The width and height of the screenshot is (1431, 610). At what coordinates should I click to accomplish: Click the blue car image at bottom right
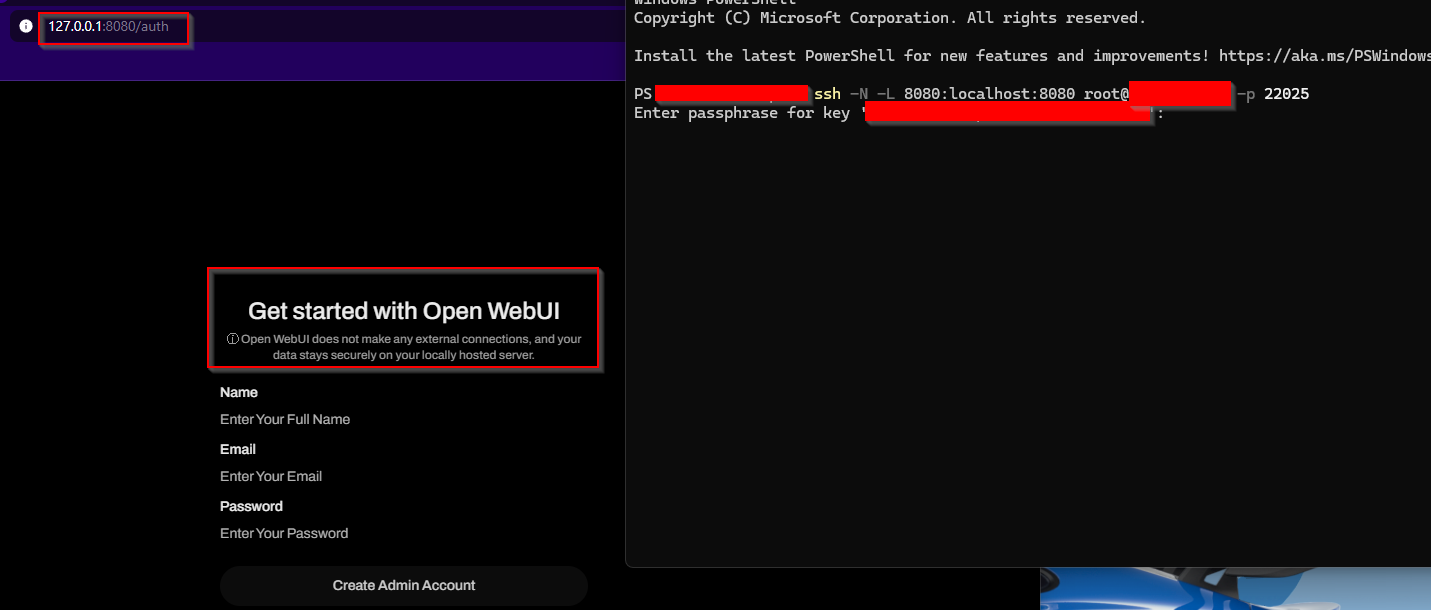1234,589
